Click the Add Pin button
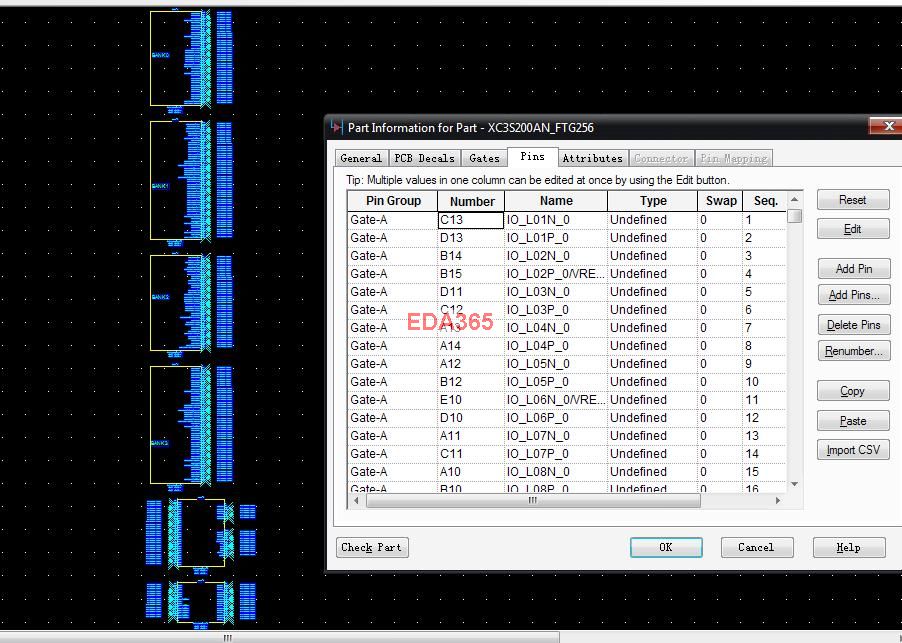902x643 pixels. tap(854, 269)
